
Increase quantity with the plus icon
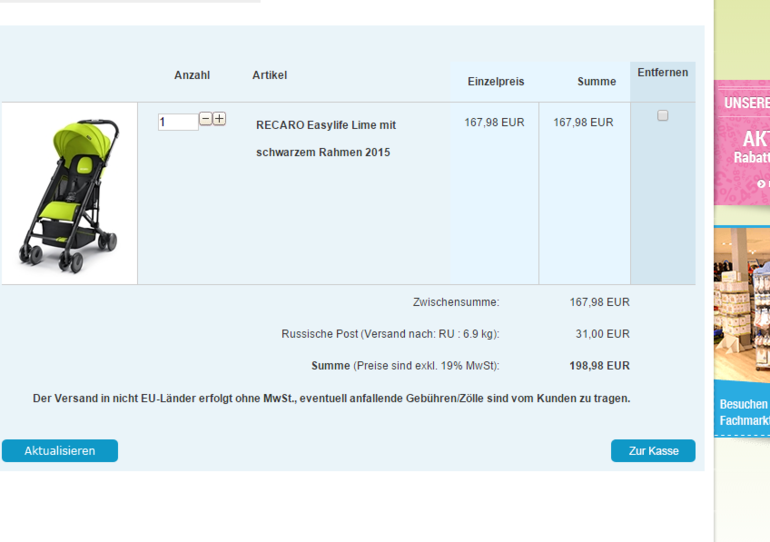click(219, 119)
